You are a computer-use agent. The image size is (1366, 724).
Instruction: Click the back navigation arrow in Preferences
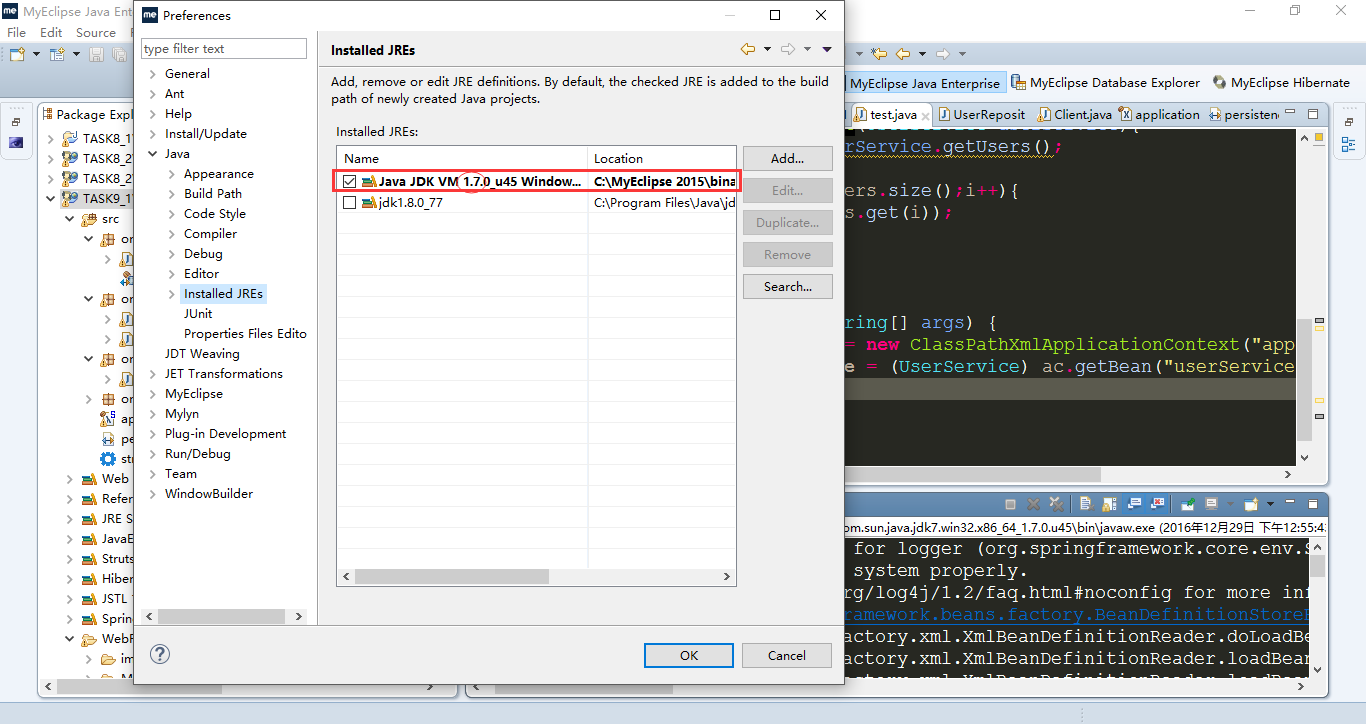coord(747,49)
